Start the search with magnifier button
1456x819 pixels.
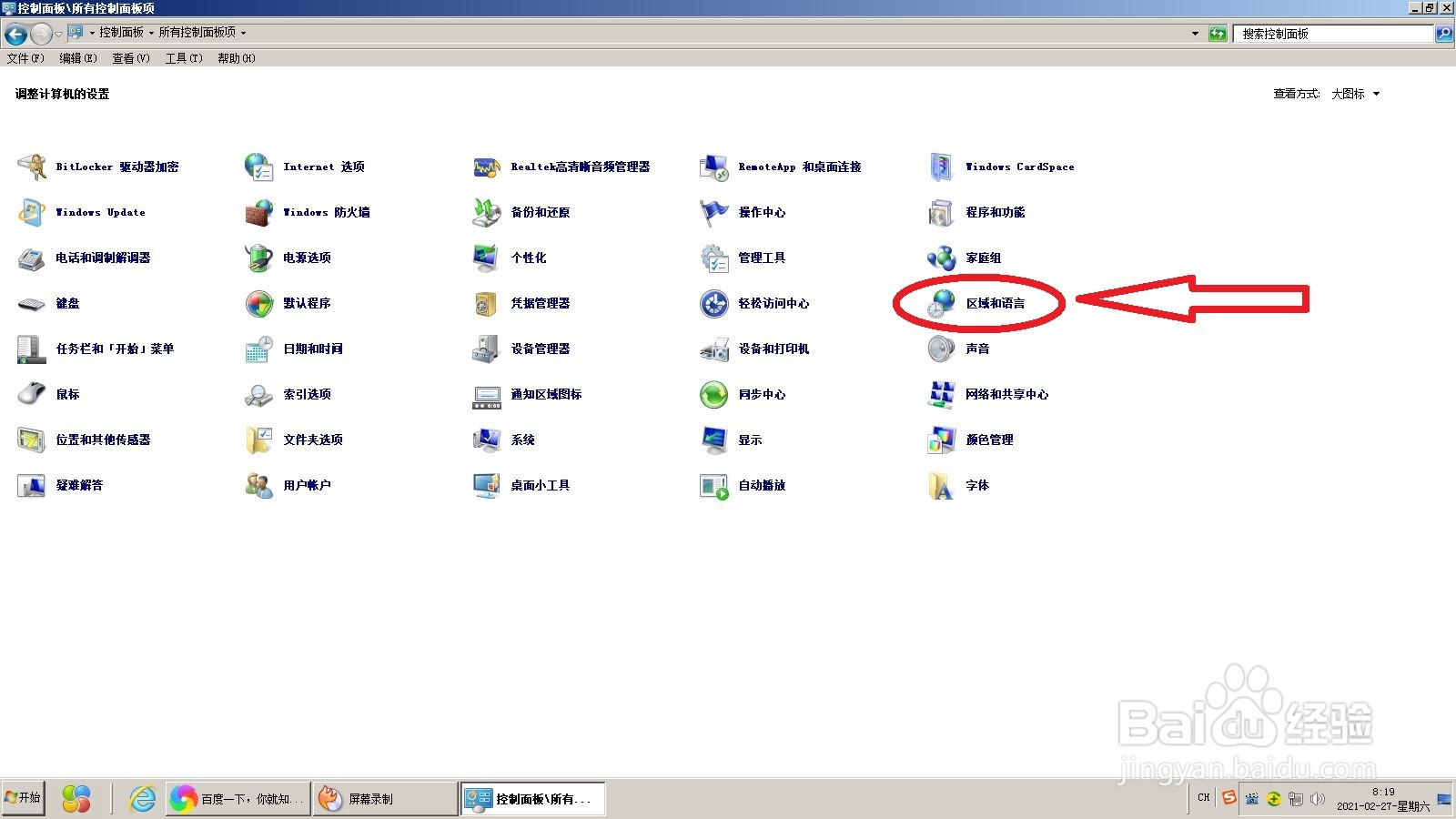pos(1444,34)
